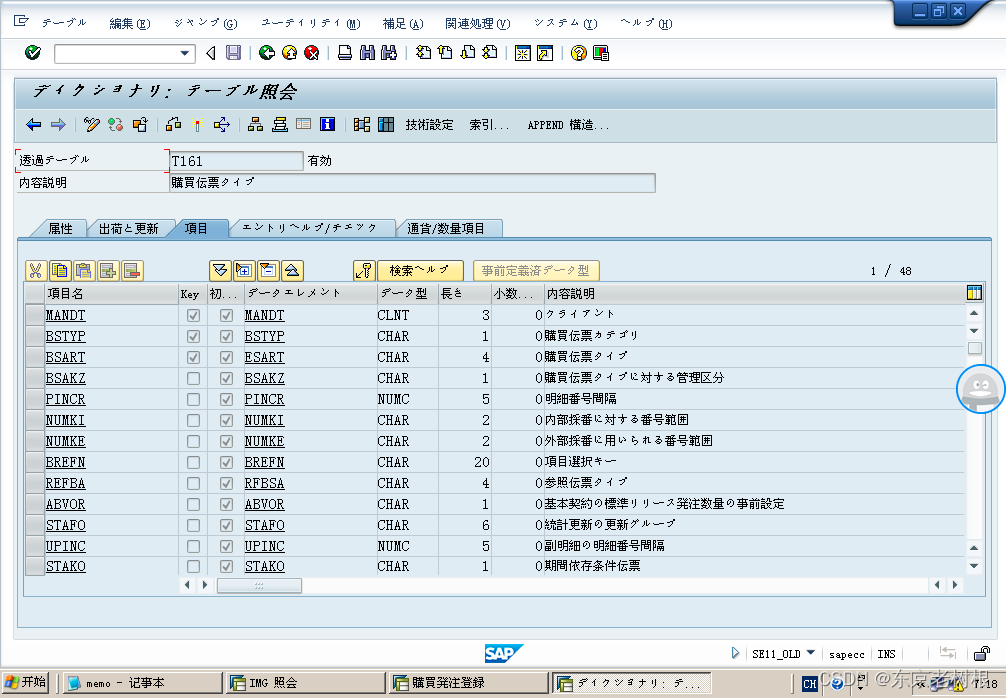
Task: Click the table name field T161
Action: pos(236,161)
